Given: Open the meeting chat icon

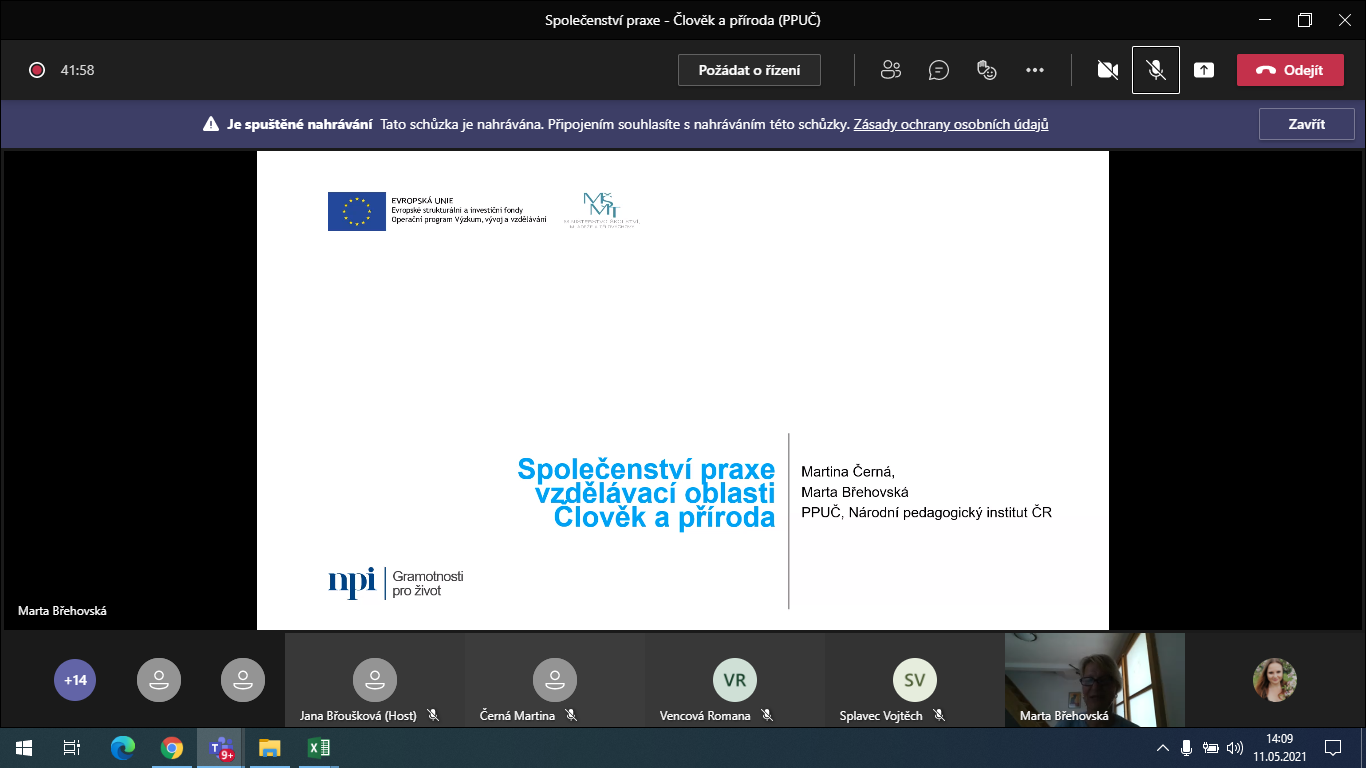Looking at the screenshot, I should coord(938,70).
